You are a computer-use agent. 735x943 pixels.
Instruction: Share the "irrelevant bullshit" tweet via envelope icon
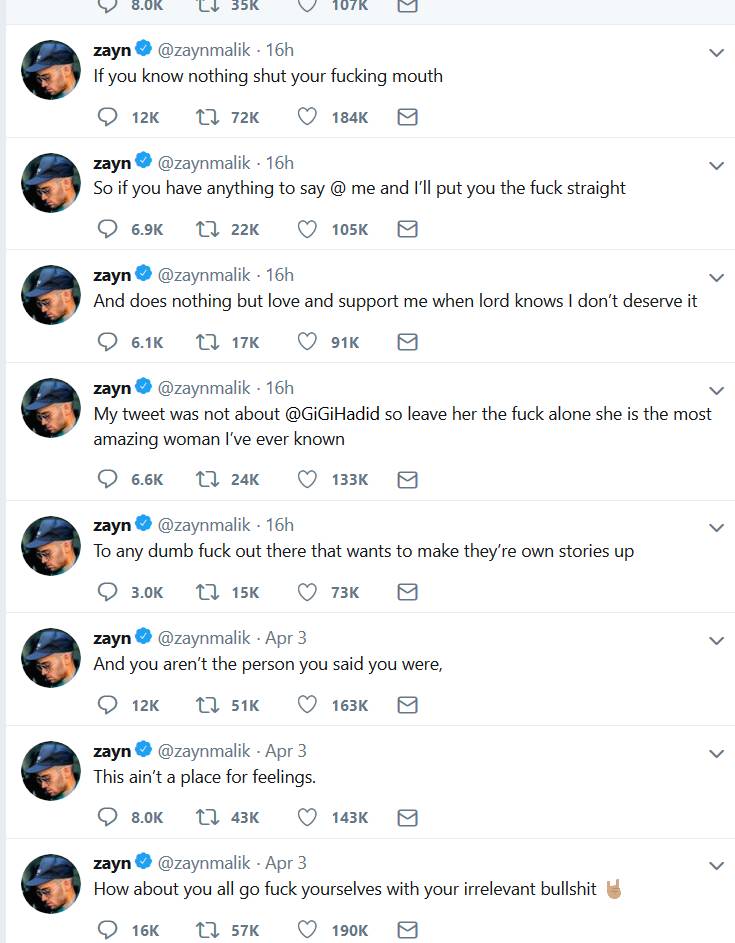pyautogui.click(x=407, y=930)
